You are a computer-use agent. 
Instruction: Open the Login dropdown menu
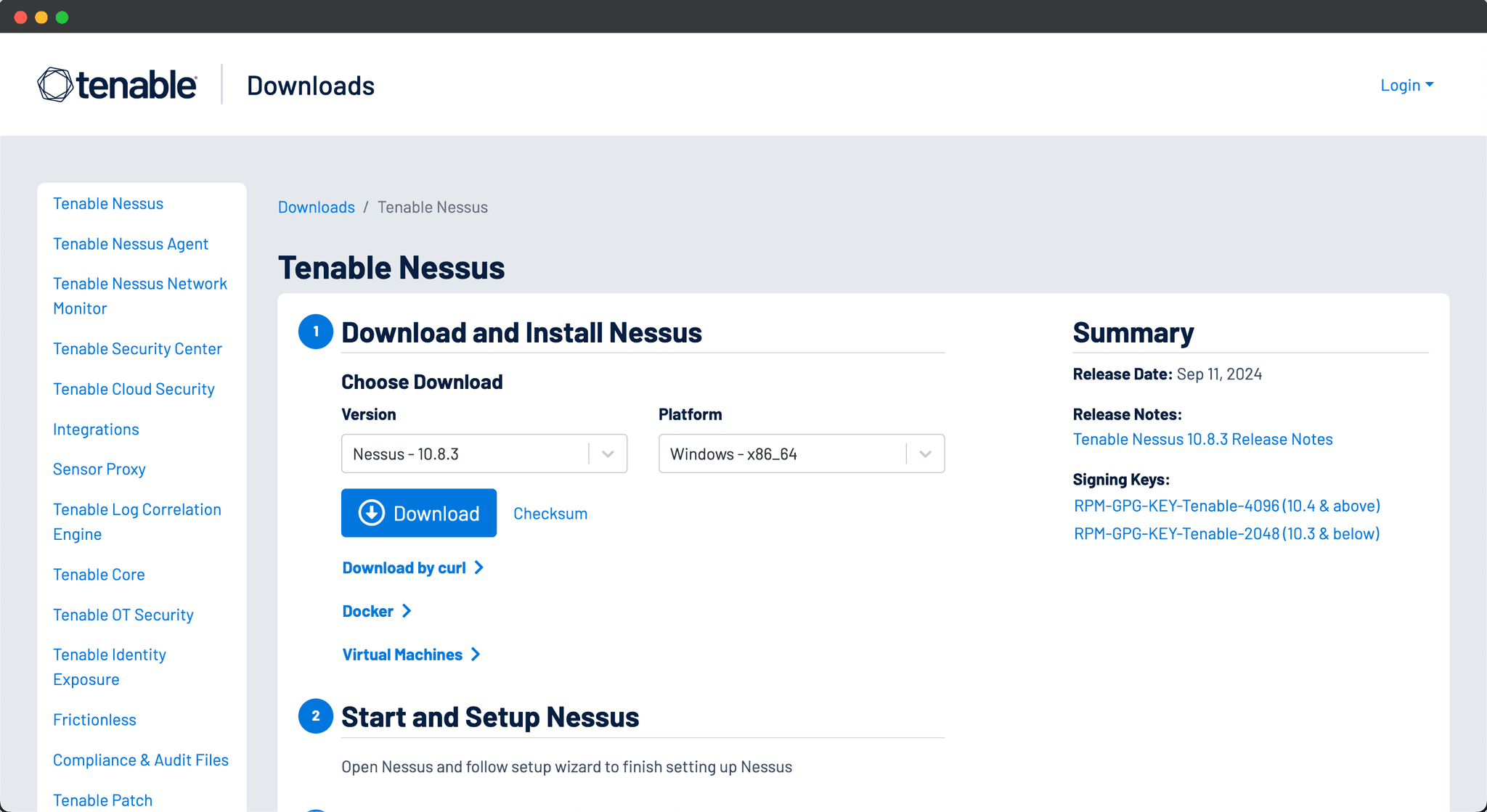(x=1406, y=85)
